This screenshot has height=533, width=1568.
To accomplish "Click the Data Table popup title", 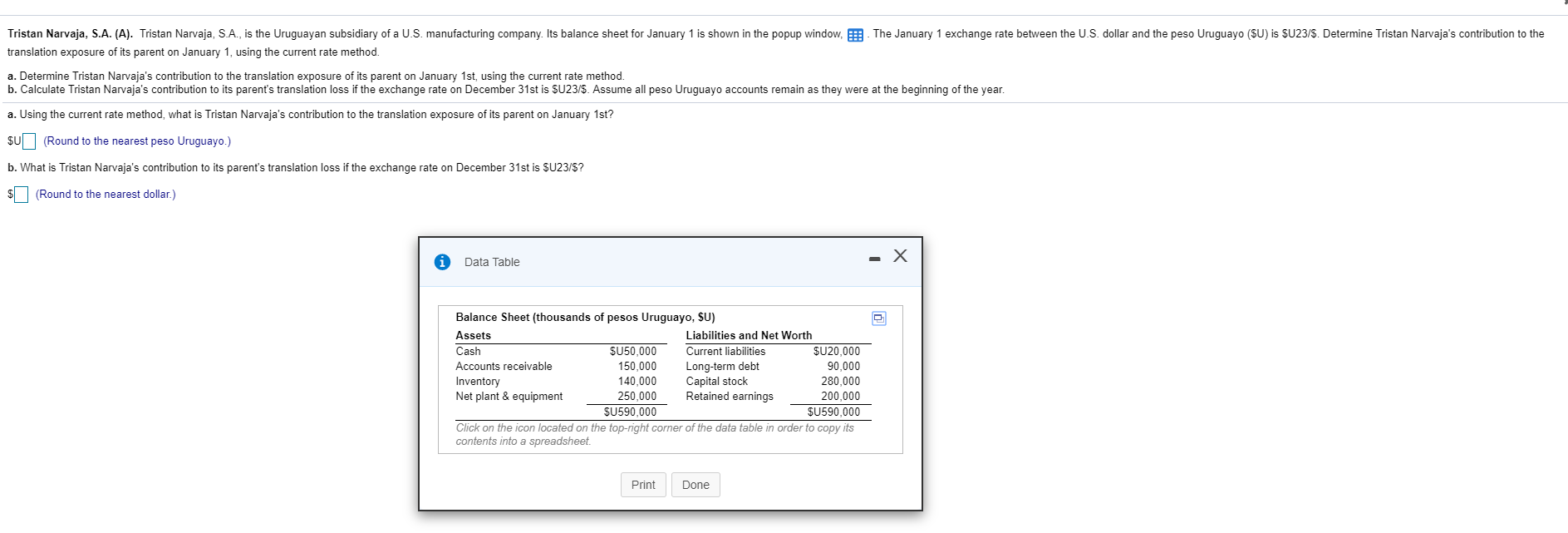I will coord(492,262).
